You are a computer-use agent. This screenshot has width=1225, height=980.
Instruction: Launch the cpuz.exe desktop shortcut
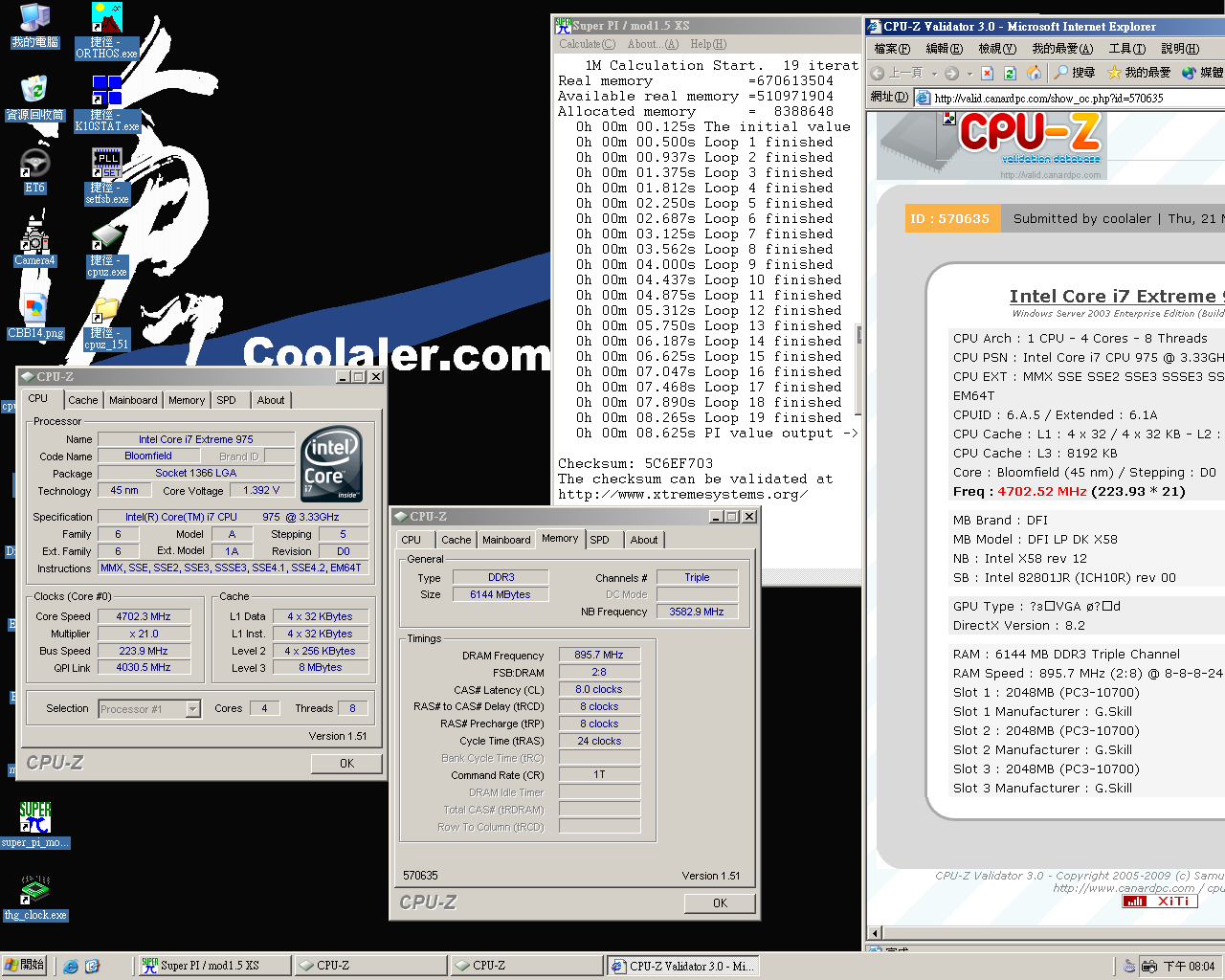[x=107, y=249]
